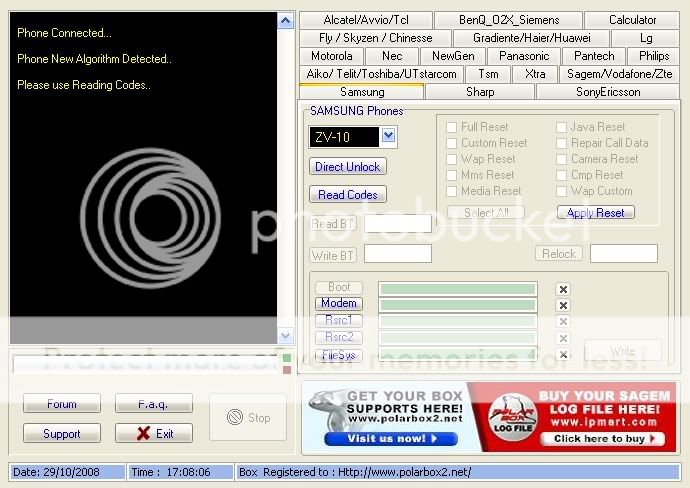690x488 pixels.
Task: Enable the Full Reset checkbox
Action: click(451, 127)
